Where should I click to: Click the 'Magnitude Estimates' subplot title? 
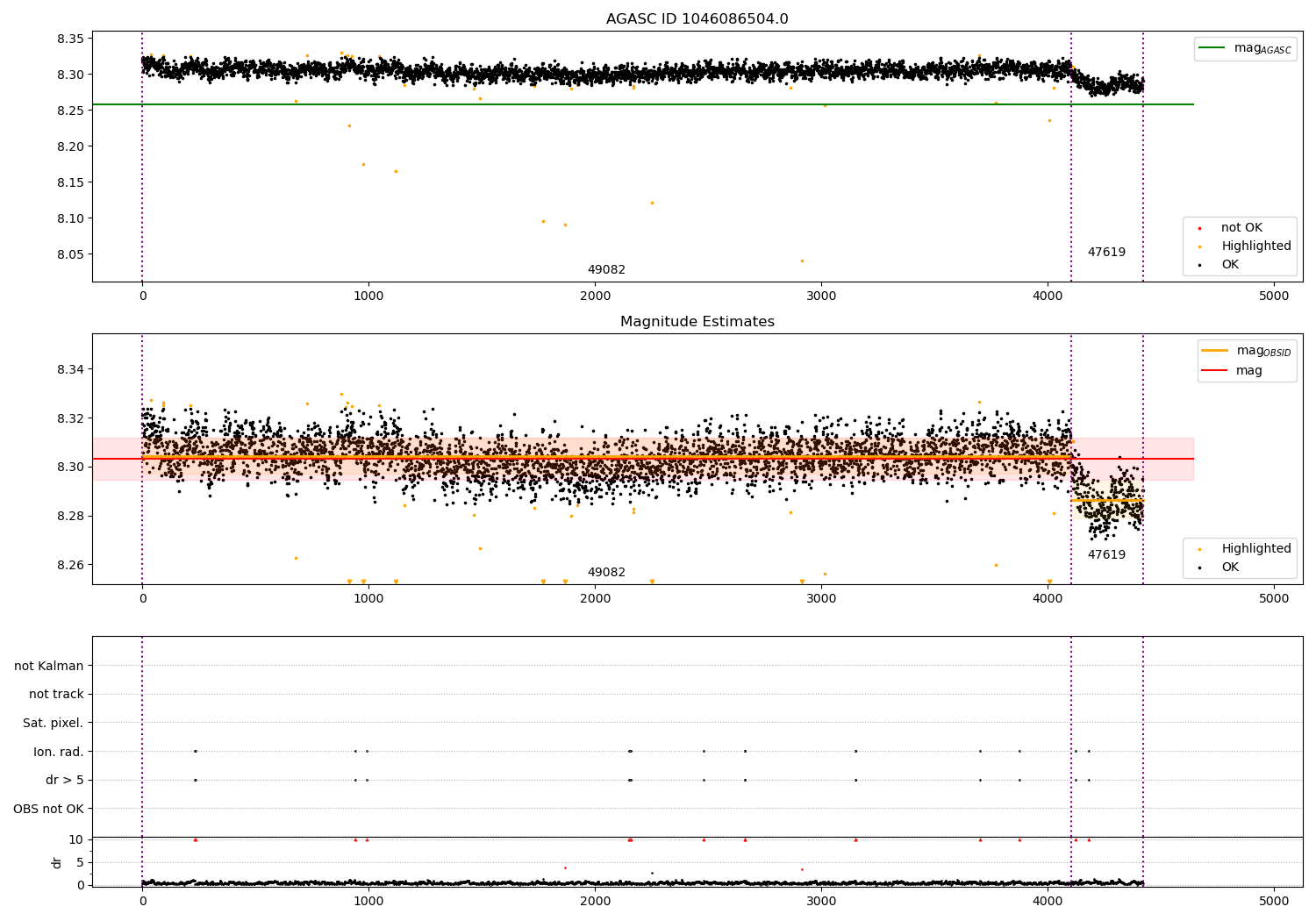tap(697, 322)
